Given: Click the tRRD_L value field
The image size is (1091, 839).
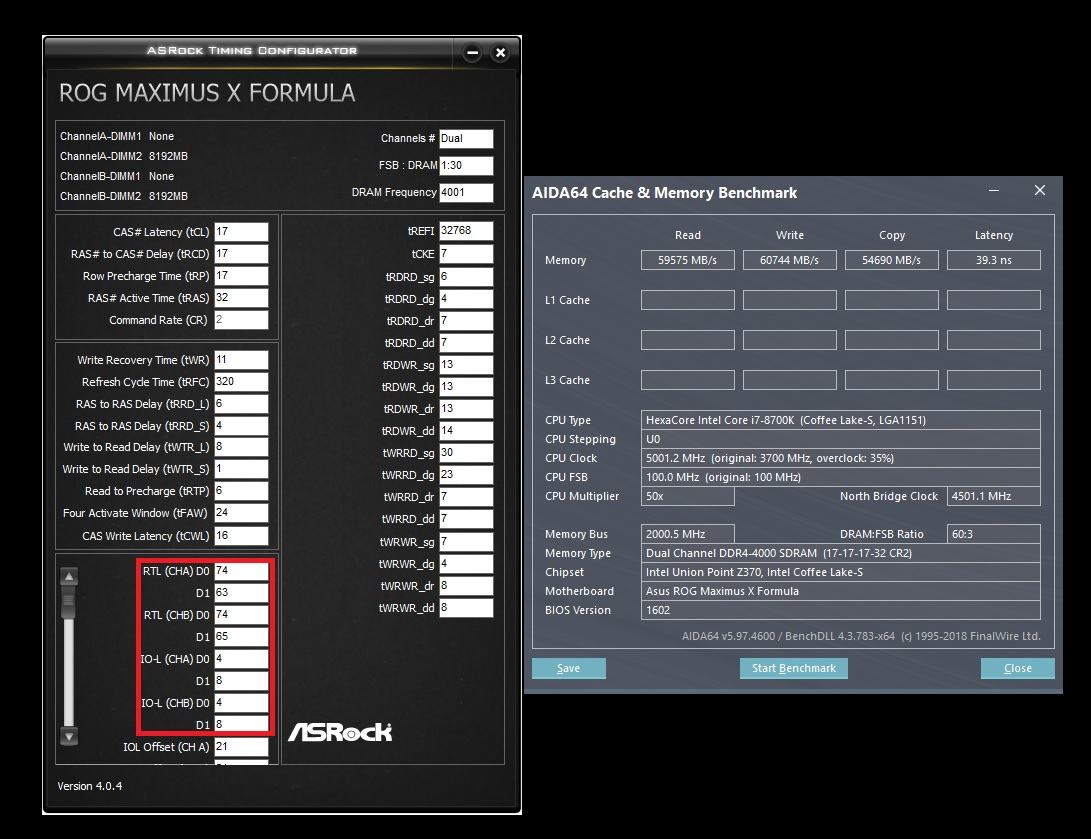Looking at the screenshot, I should click(241, 403).
